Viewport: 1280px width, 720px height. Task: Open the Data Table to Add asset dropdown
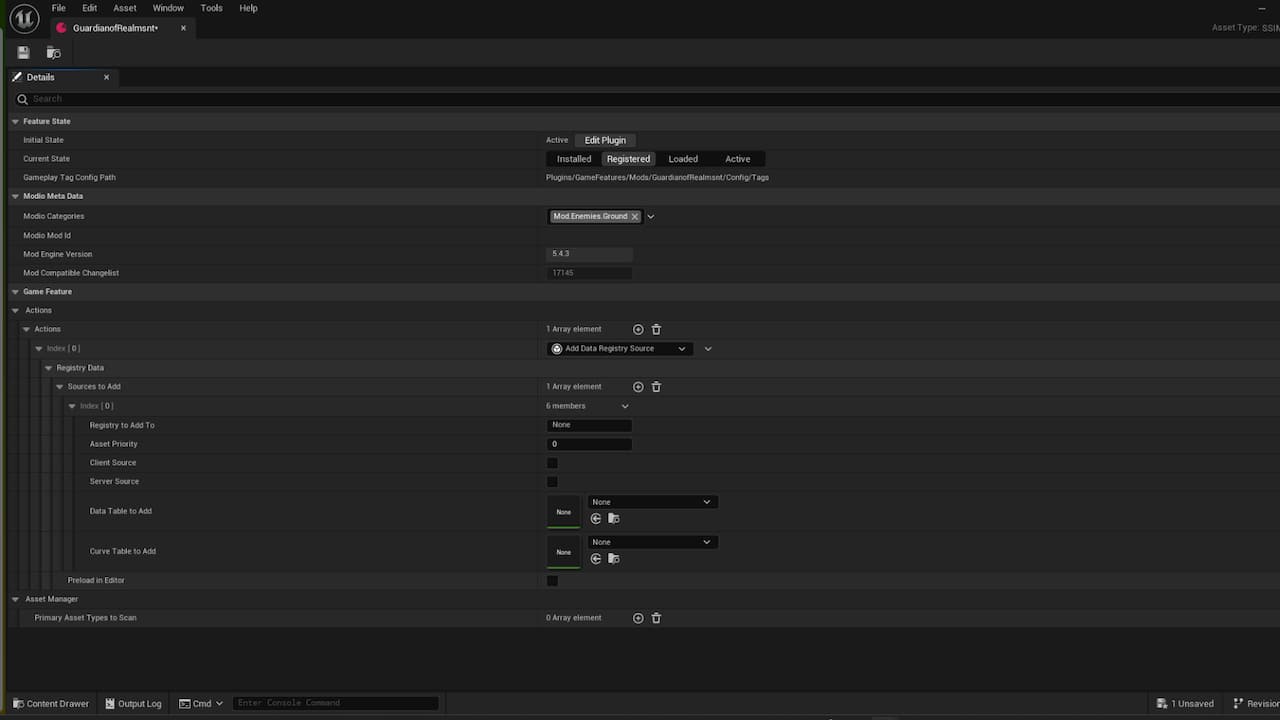(651, 502)
